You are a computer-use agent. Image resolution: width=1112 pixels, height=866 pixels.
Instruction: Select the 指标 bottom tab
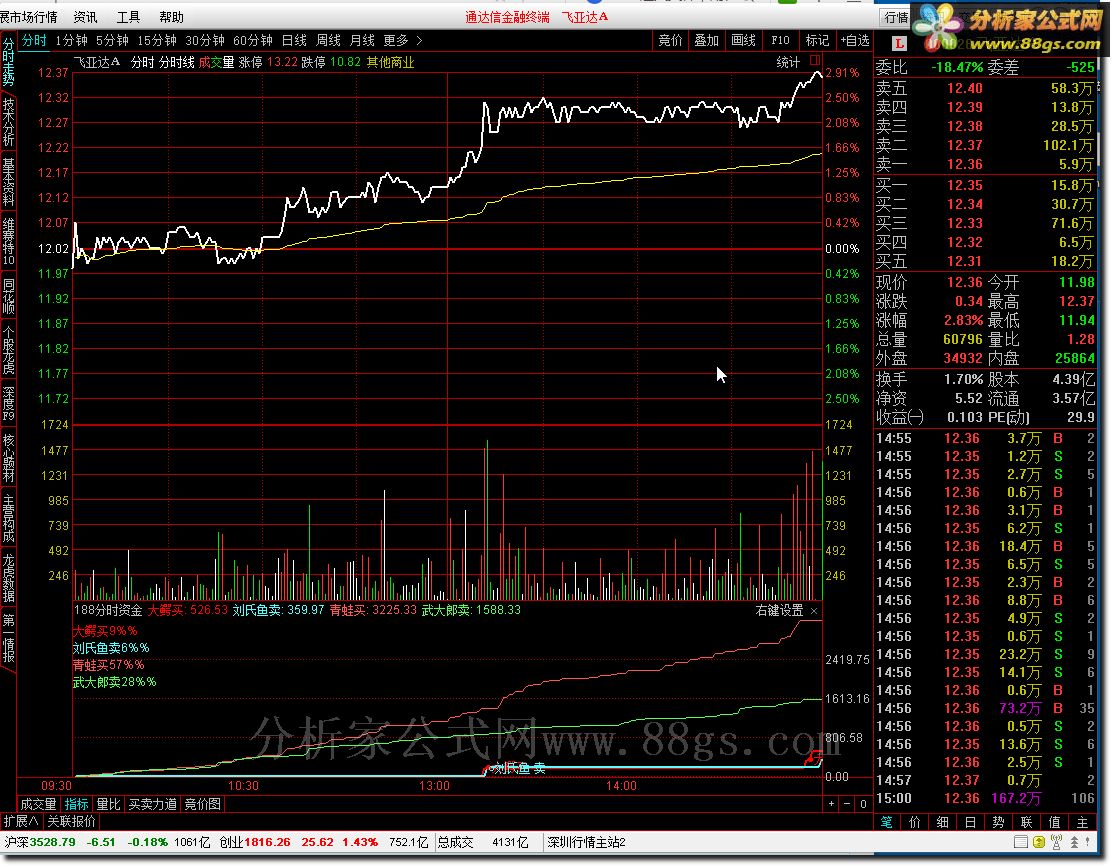pyautogui.click(x=77, y=804)
